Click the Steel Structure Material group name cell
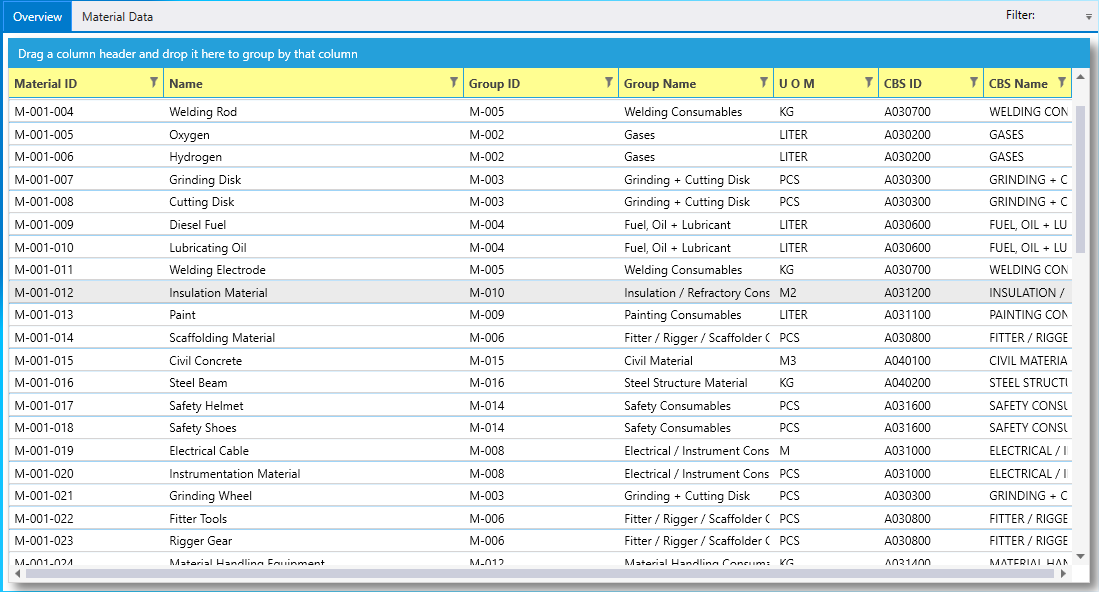The image size is (1099, 592). pyautogui.click(x=696, y=383)
